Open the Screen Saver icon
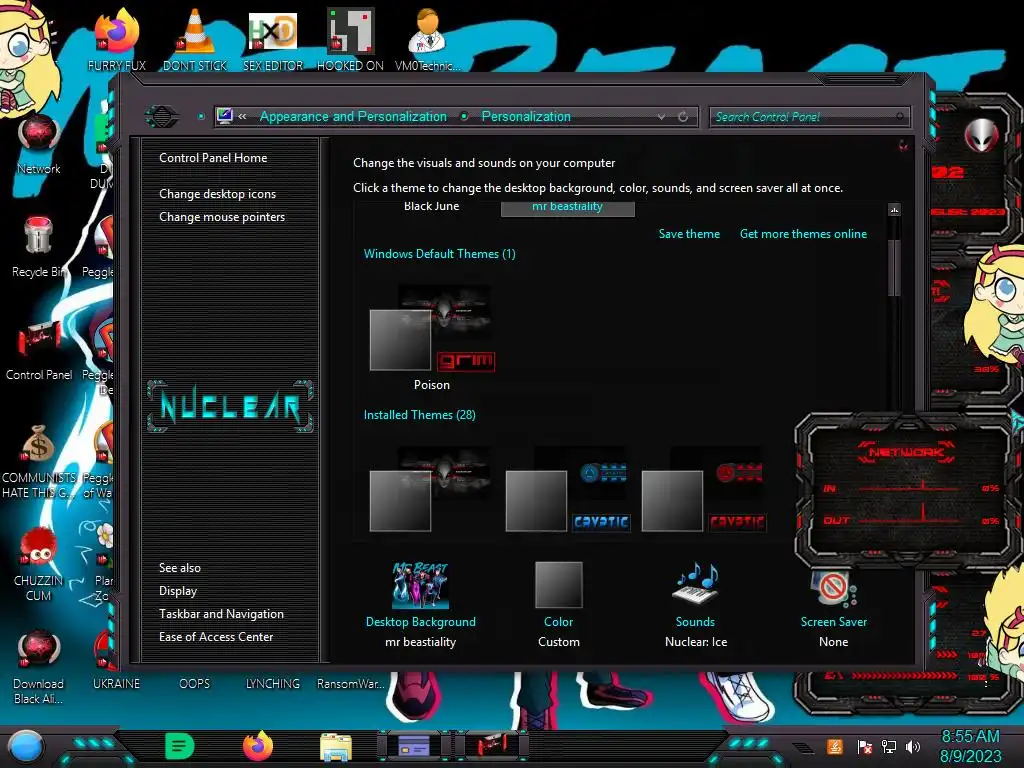This screenshot has width=1024, height=768. [x=834, y=588]
